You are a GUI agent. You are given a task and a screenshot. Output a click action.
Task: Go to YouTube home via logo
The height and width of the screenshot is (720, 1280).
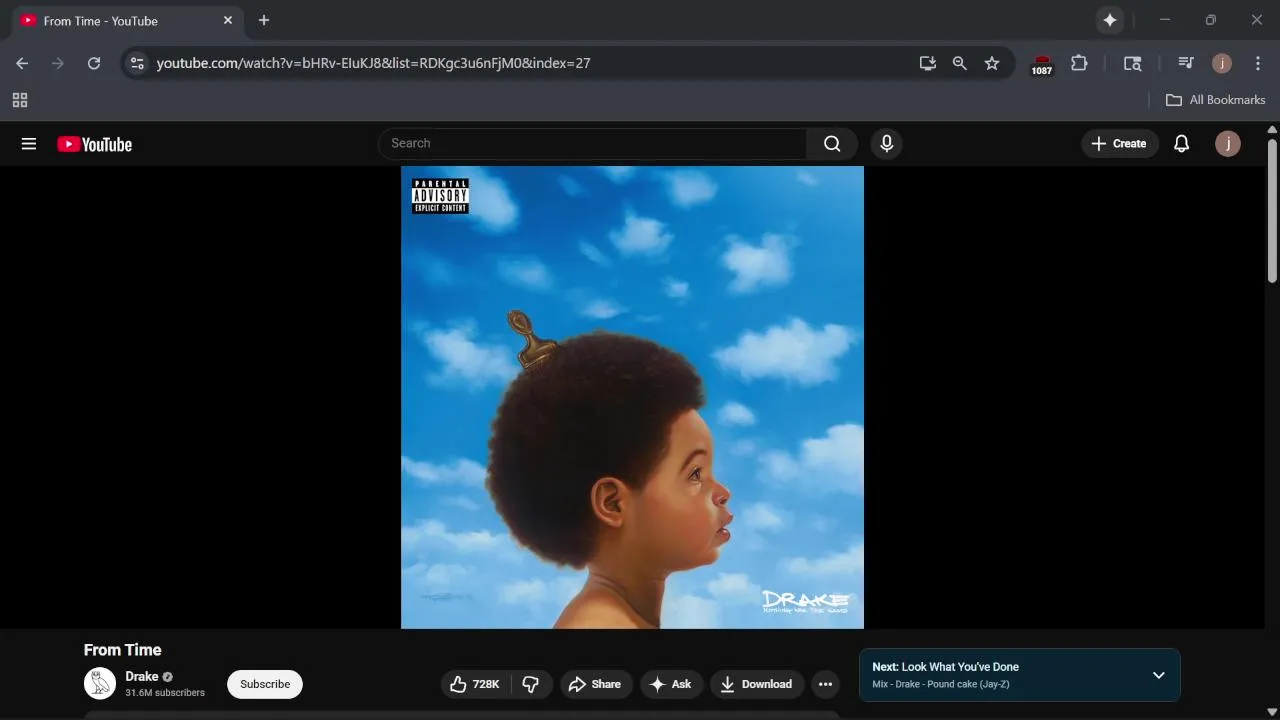[95, 144]
